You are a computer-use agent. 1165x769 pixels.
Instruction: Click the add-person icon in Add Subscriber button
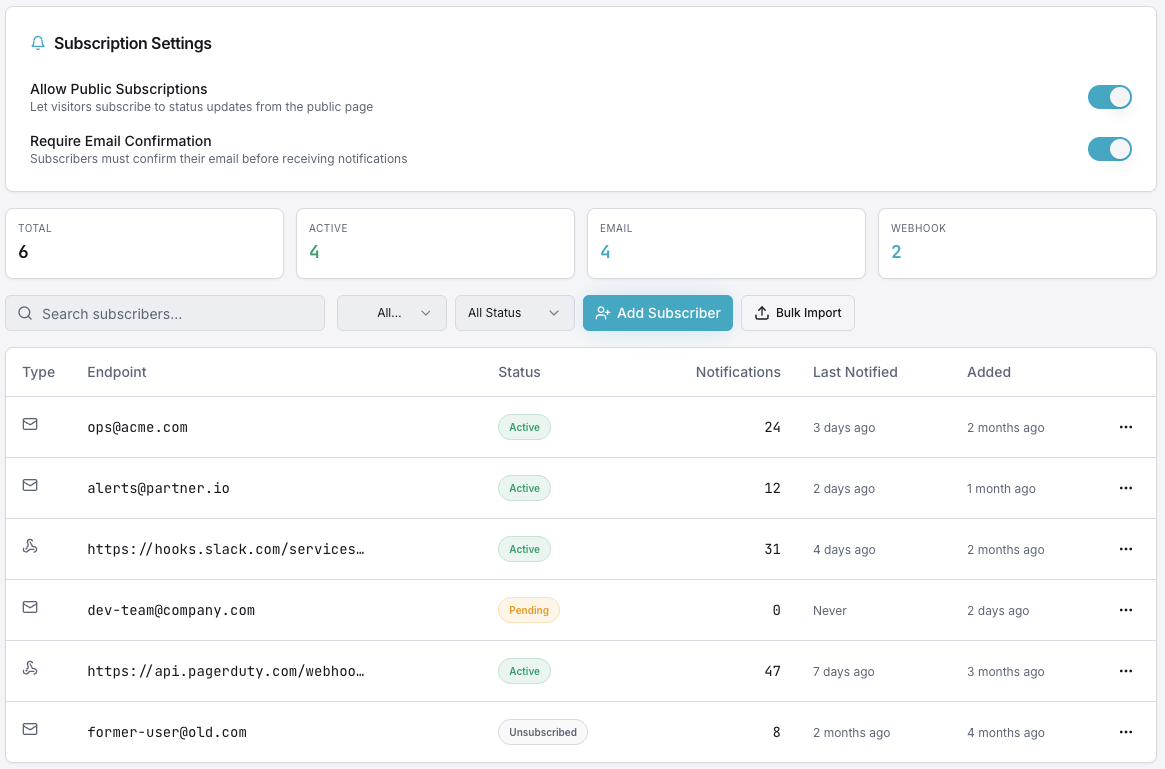(x=603, y=313)
